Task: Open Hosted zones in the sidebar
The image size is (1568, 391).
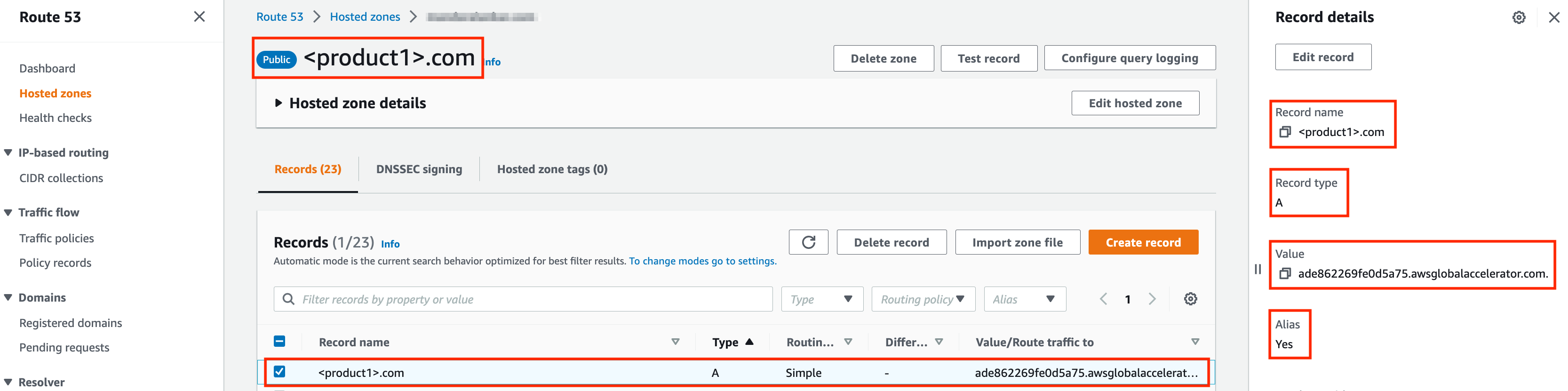Action: pos(56,93)
